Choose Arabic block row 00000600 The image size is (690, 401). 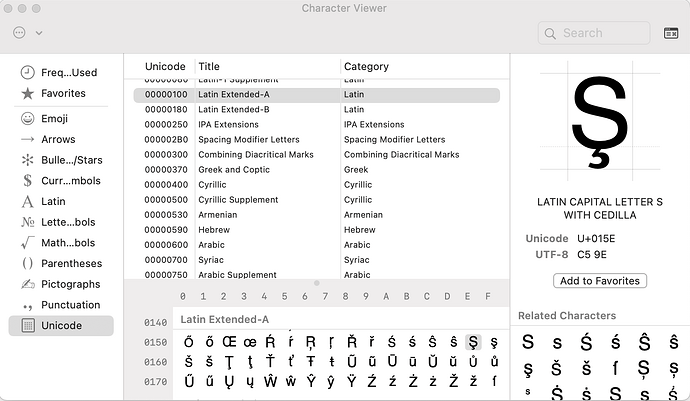[x=316, y=245]
